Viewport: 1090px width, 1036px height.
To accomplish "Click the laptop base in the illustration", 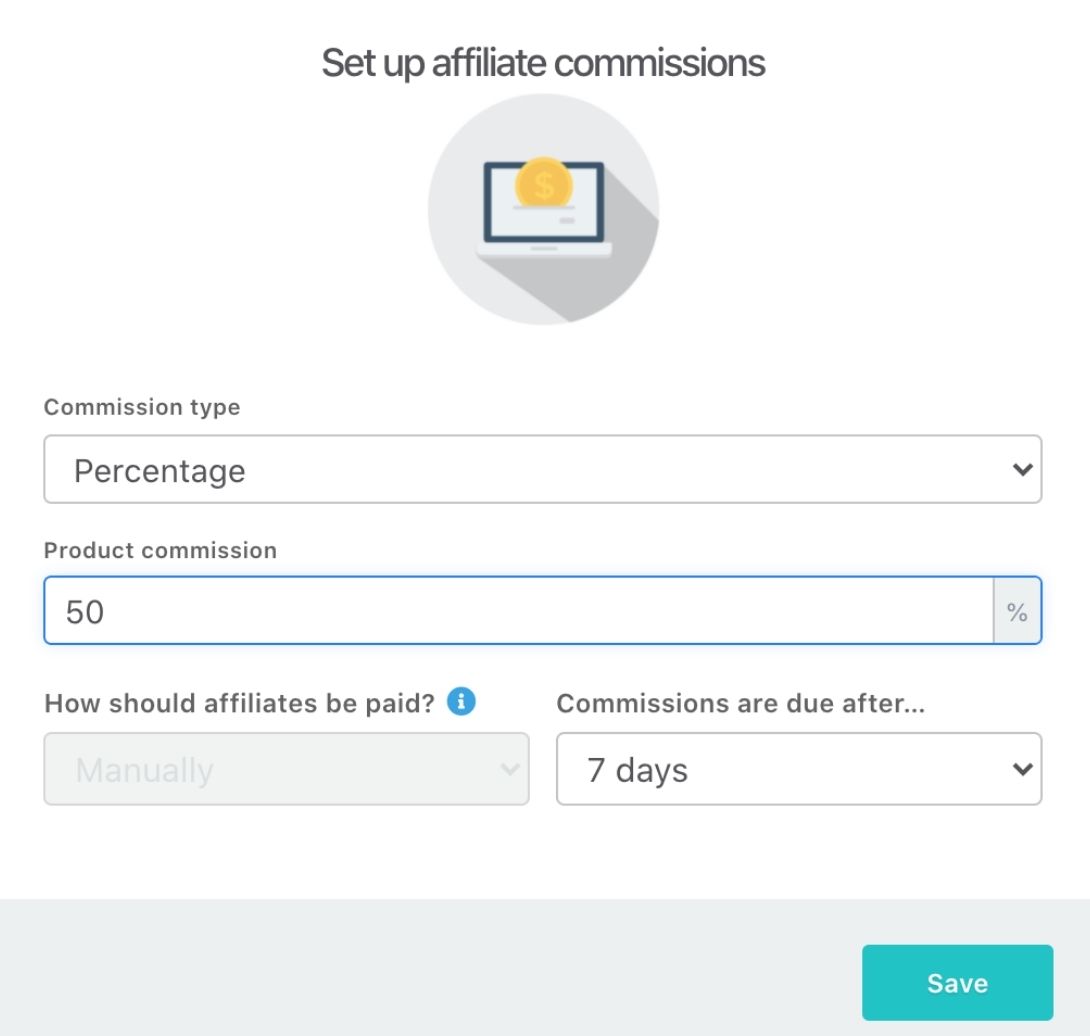I will 543,250.
